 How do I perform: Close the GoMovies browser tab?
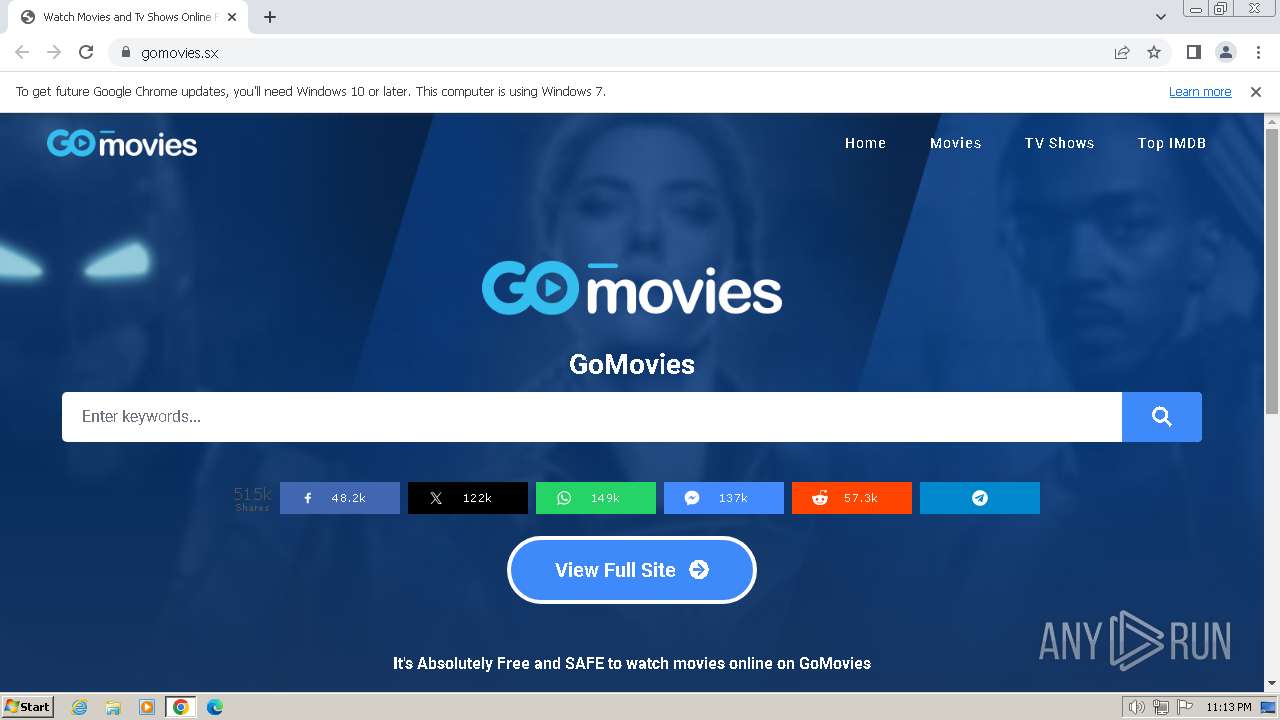point(232,17)
